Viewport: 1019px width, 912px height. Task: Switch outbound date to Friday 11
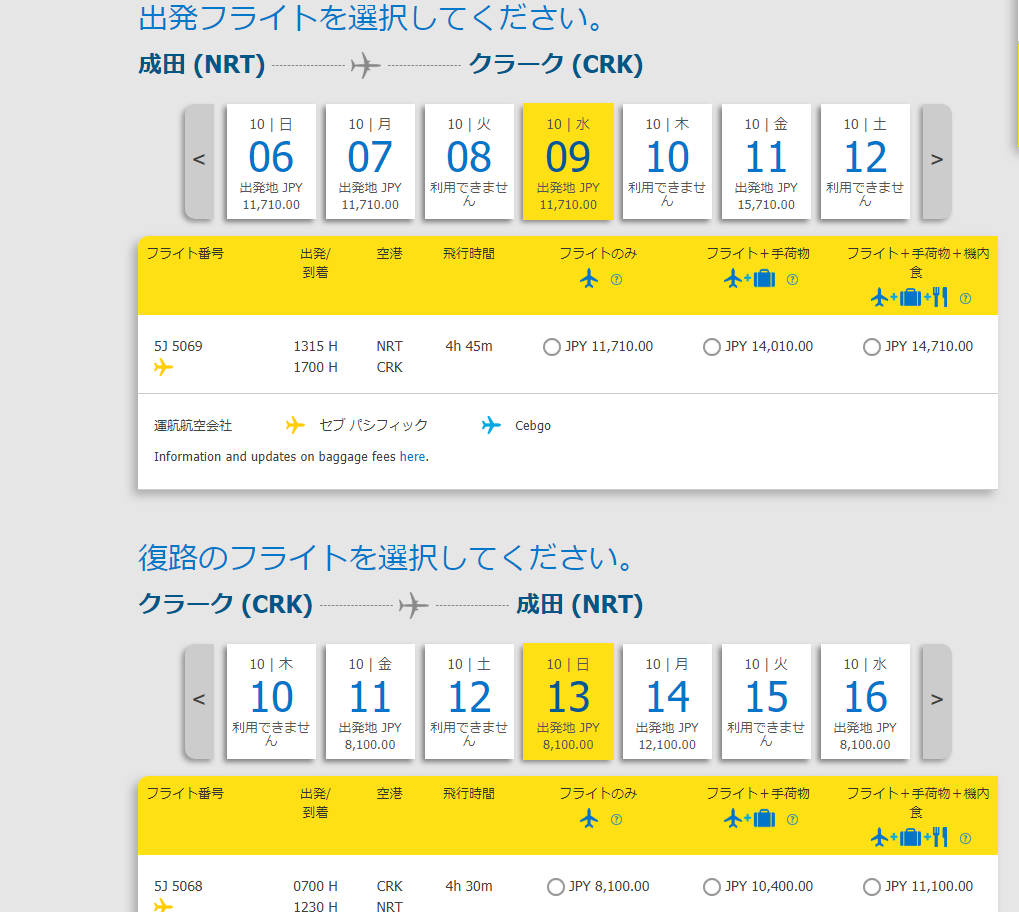click(x=766, y=161)
